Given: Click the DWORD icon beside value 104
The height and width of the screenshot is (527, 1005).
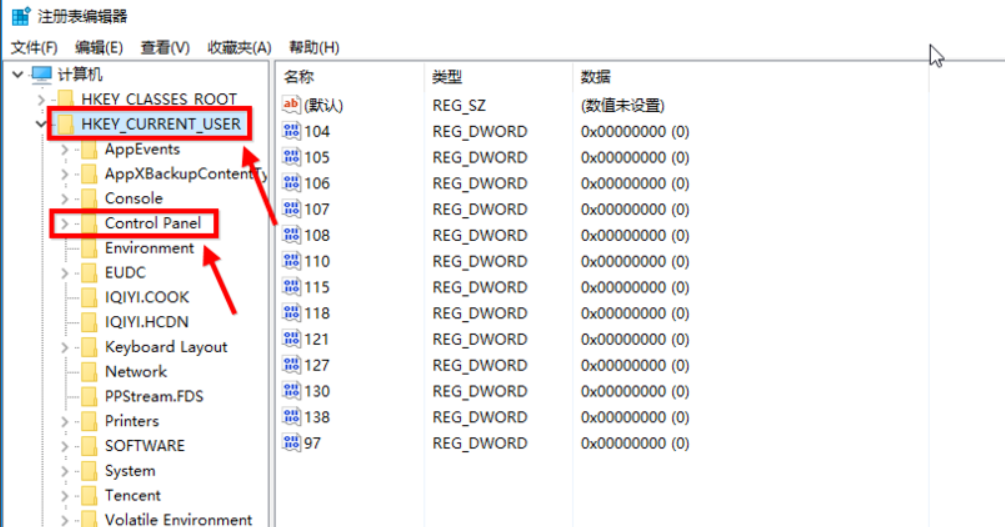Looking at the screenshot, I should click(x=292, y=131).
